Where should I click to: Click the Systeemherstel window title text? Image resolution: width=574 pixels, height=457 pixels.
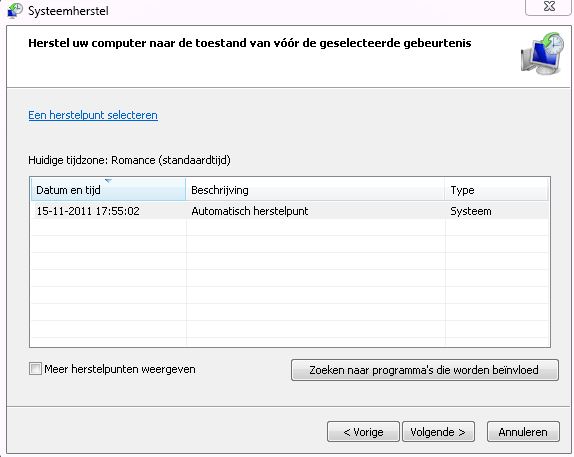coord(68,11)
